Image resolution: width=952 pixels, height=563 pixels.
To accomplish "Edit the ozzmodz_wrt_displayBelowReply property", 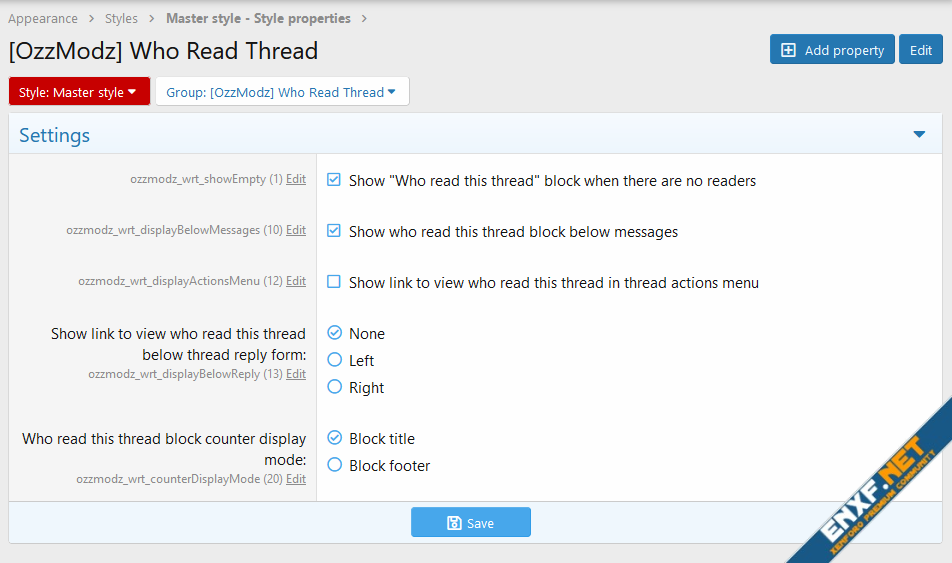I will click(x=296, y=374).
